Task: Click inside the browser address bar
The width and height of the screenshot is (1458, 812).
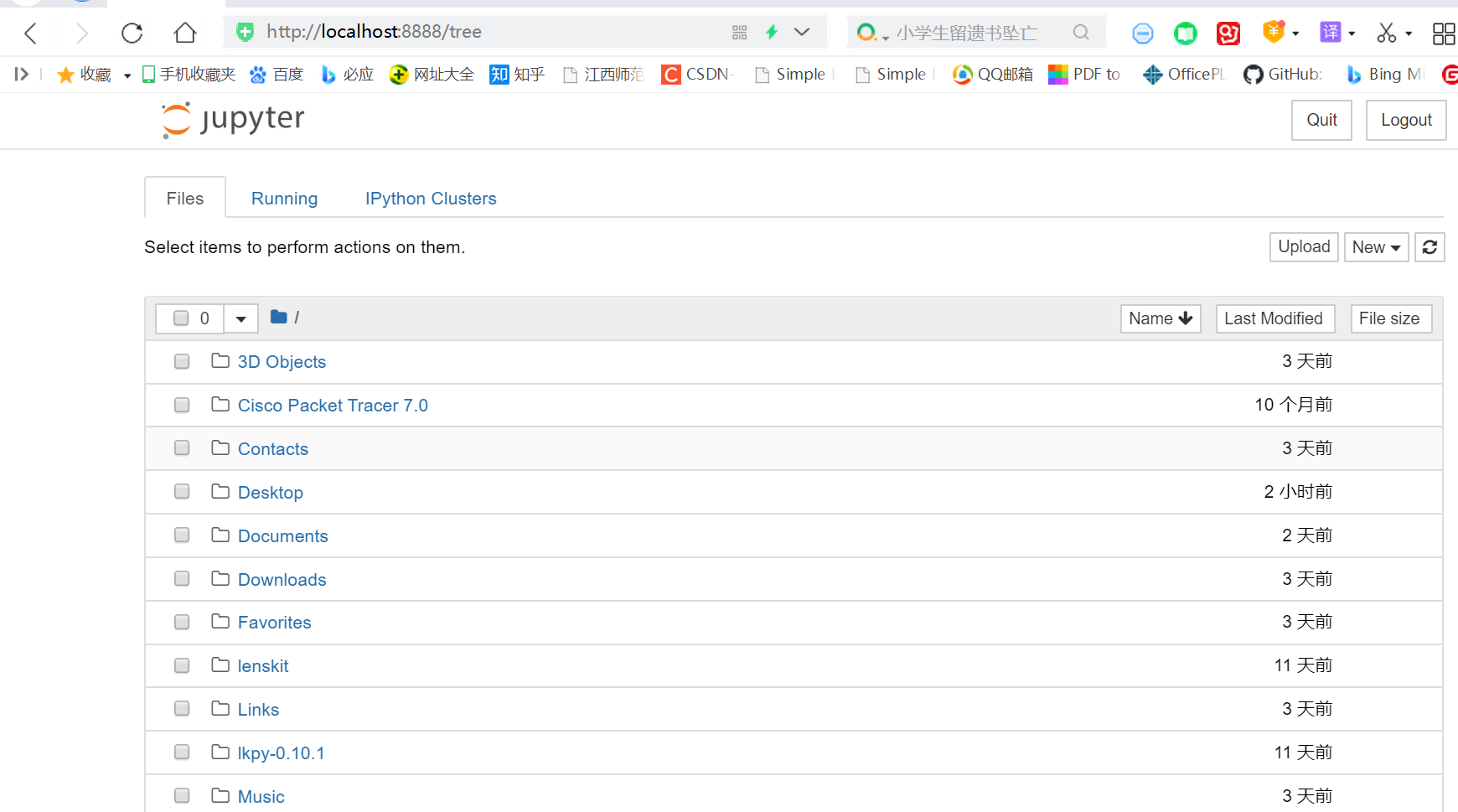Action: (x=503, y=32)
